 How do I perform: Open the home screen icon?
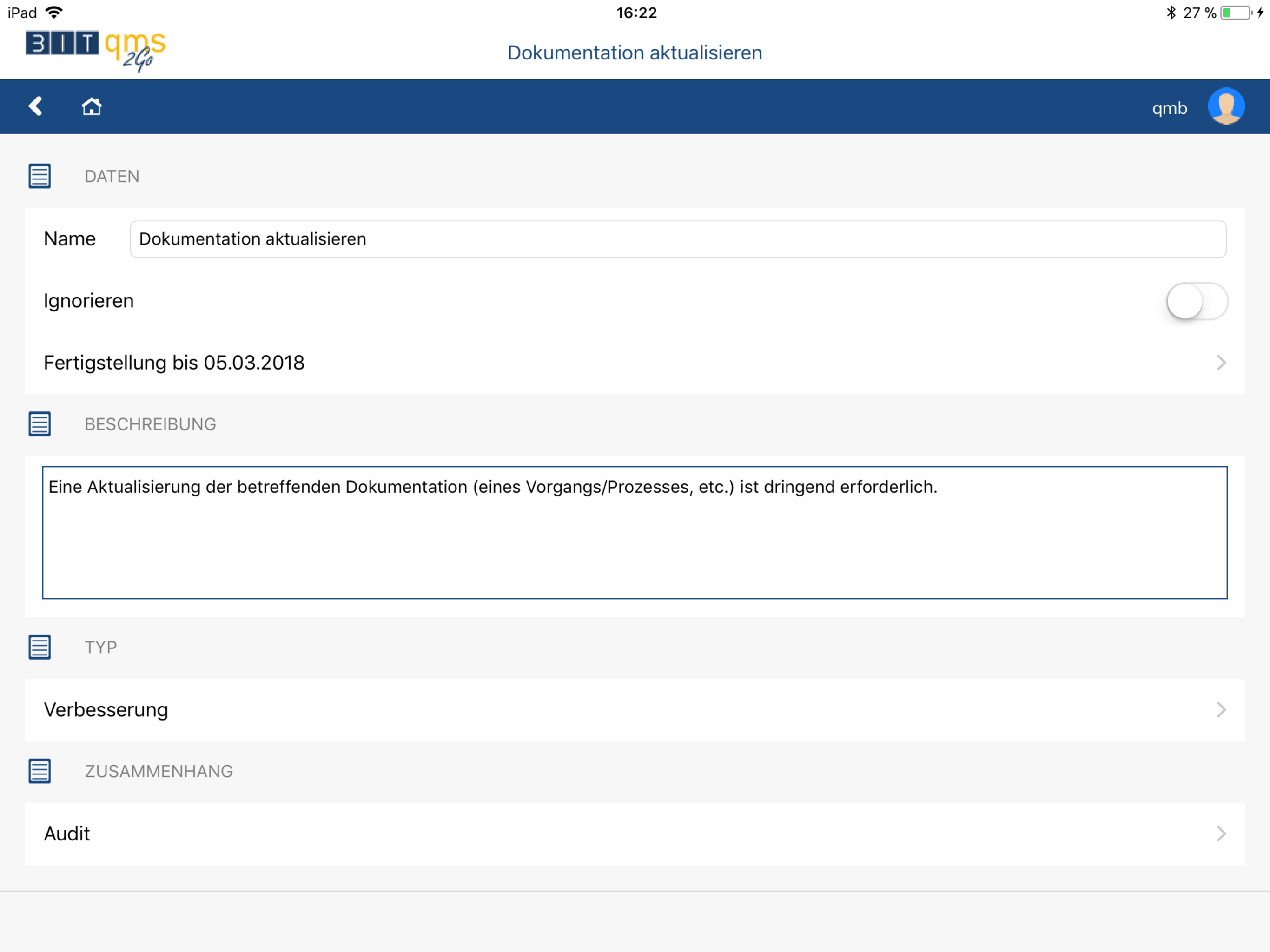click(91, 106)
